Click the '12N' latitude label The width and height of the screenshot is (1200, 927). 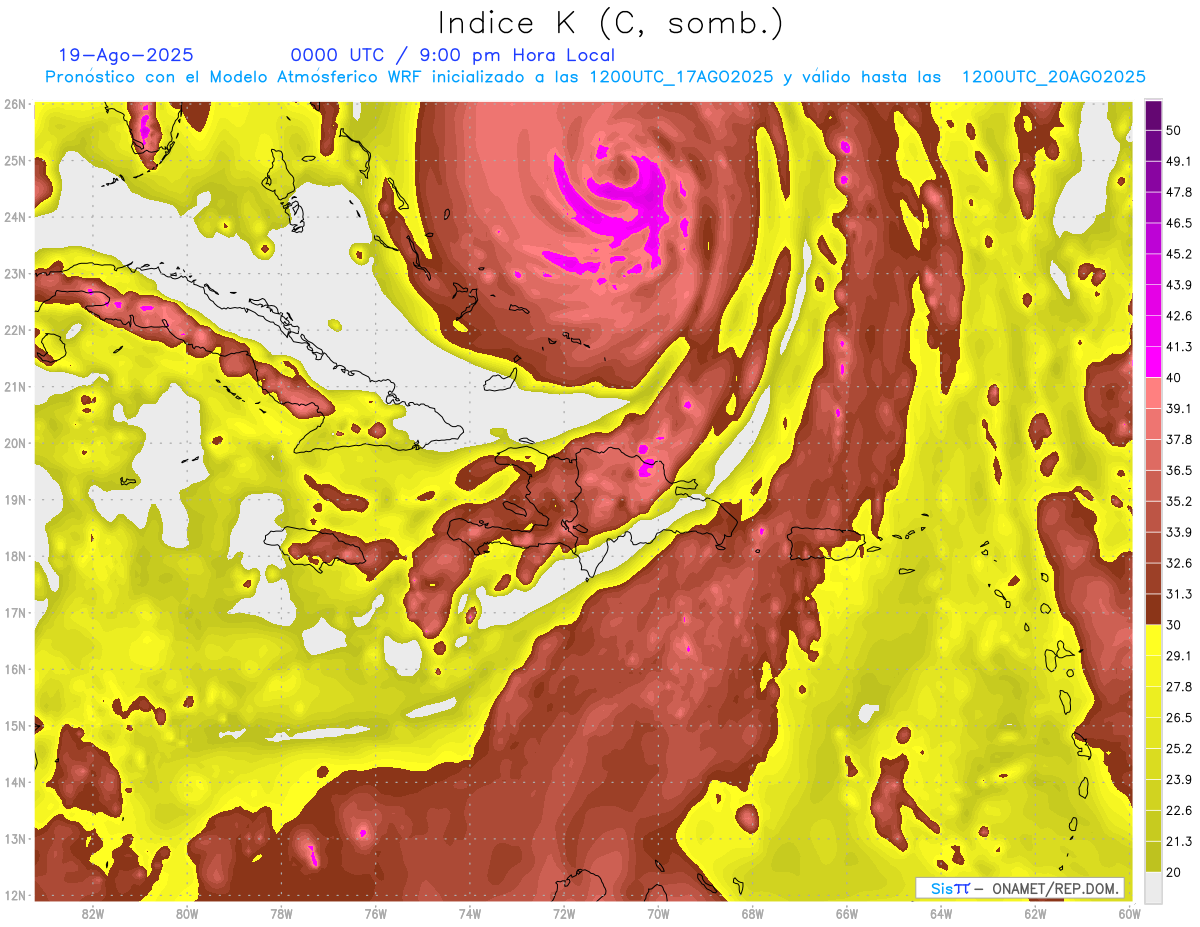pyautogui.click(x=14, y=896)
